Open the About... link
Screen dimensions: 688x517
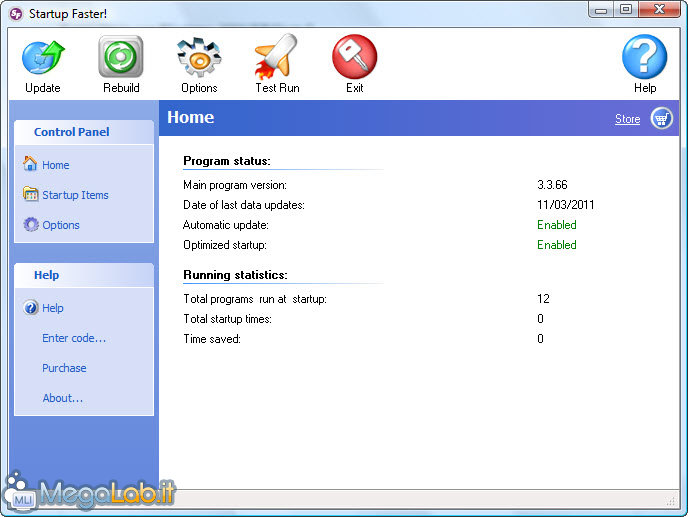coord(63,398)
